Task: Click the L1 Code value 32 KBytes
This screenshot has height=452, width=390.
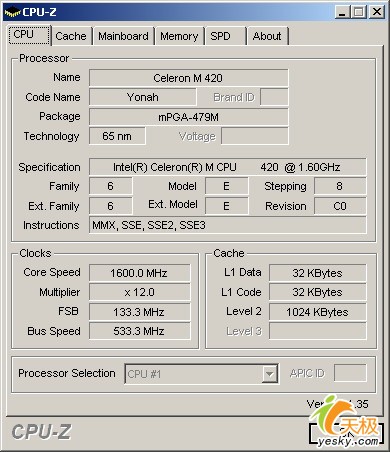Action: (x=318, y=292)
